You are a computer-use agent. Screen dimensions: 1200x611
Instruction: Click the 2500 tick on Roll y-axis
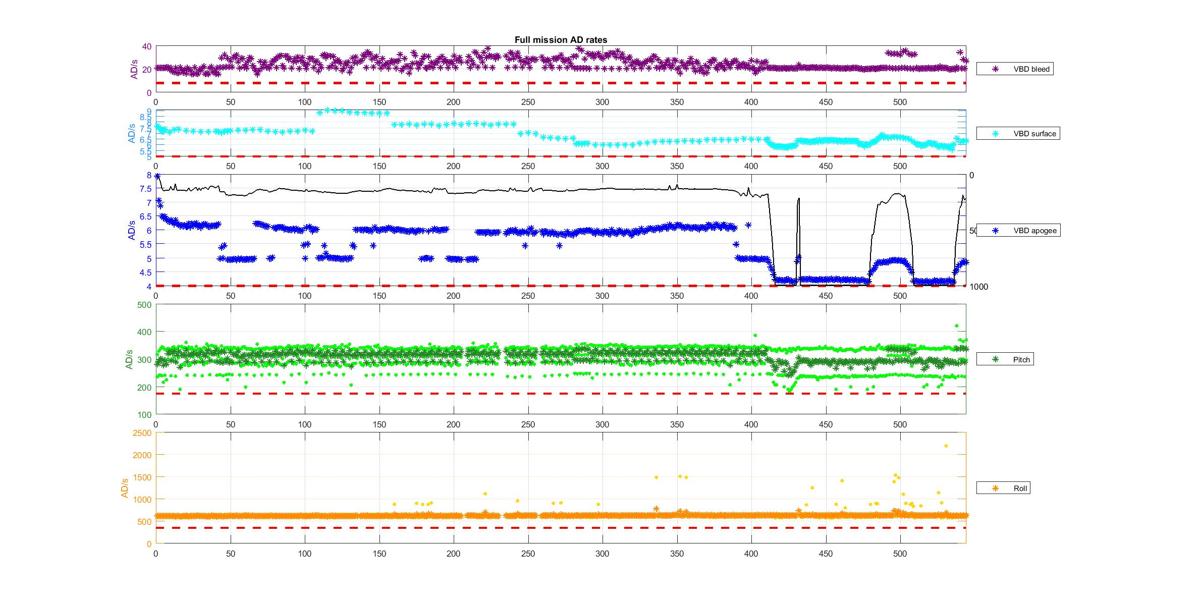pyautogui.click(x=141, y=433)
